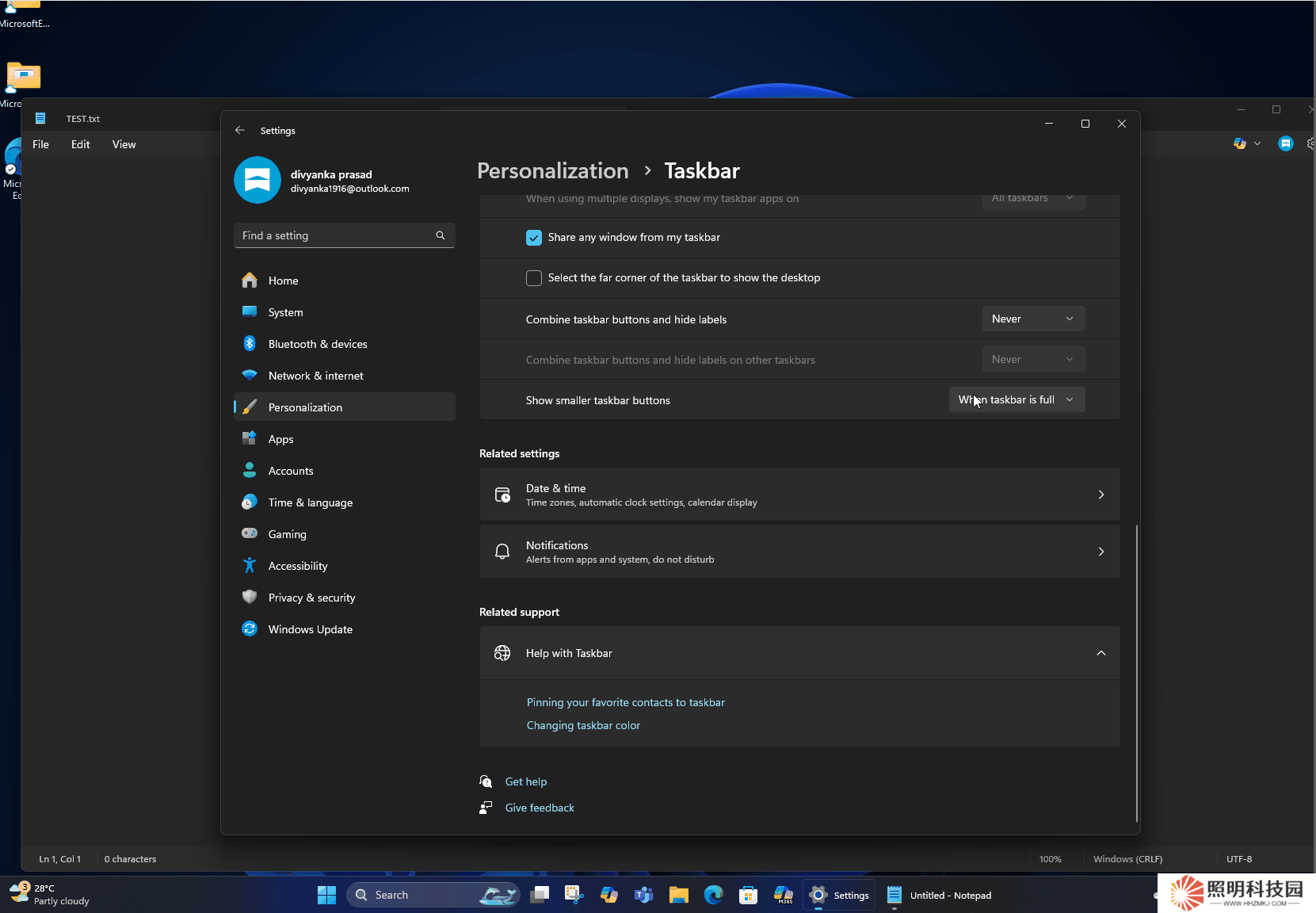Go to Accessibility settings
Screen dimensions: 1316x913
[297, 566]
